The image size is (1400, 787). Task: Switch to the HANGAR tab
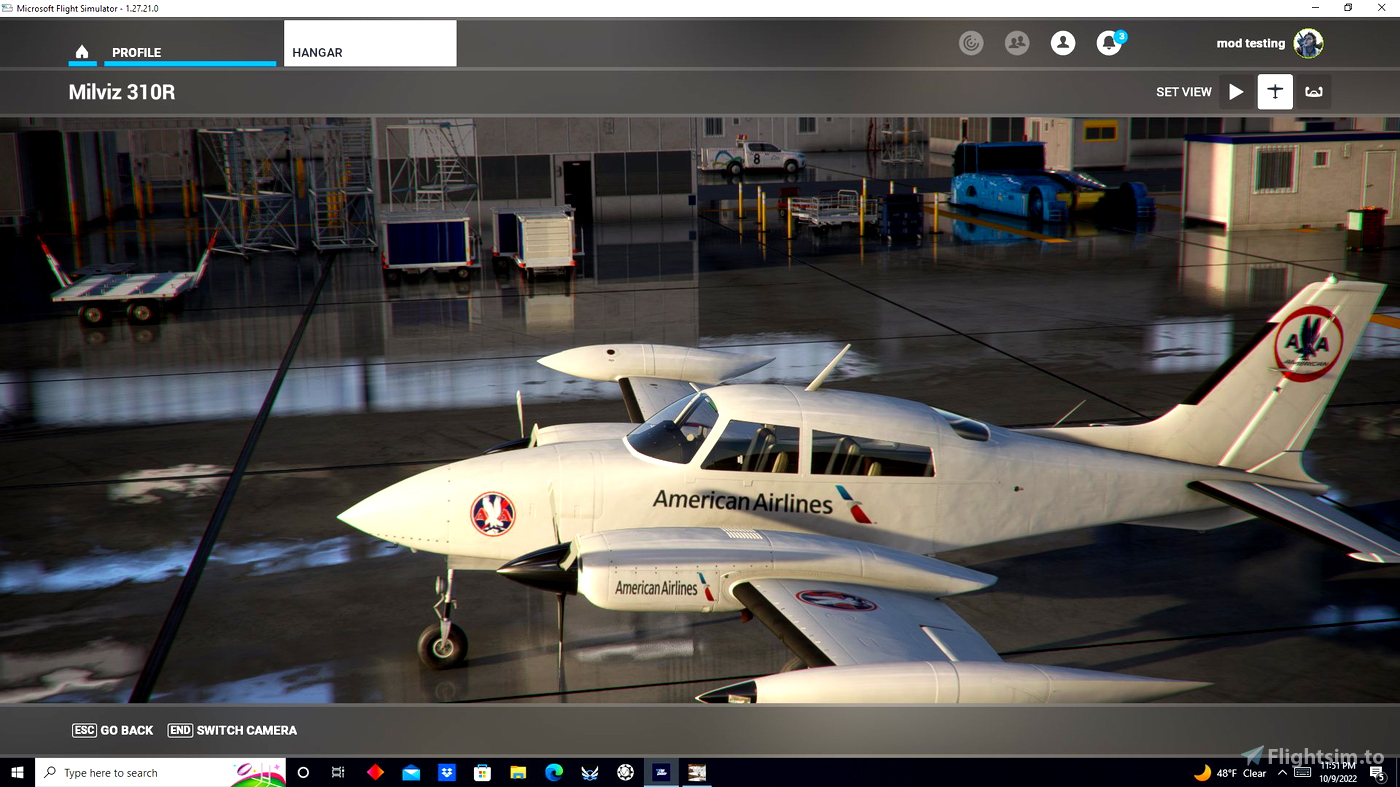(370, 44)
